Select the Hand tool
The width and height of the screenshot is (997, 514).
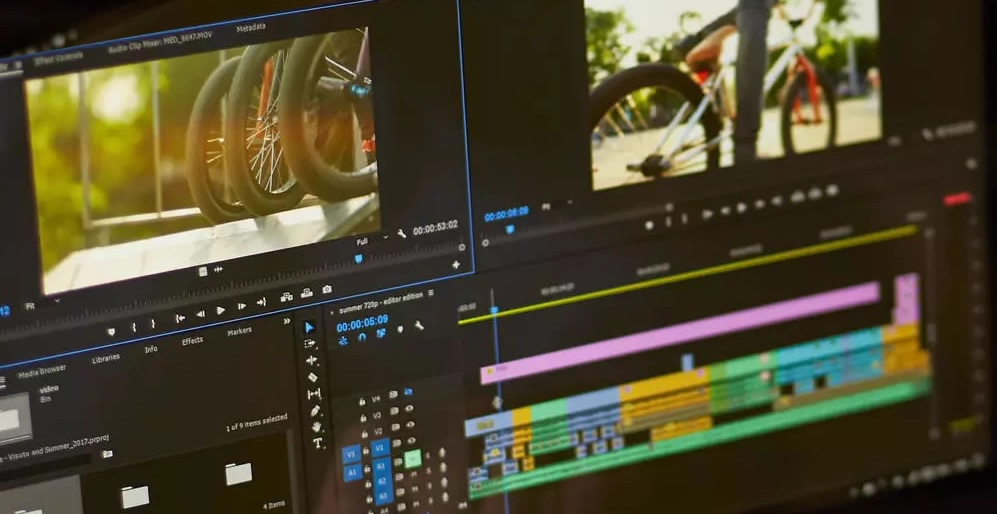pyautogui.click(x=317, y=426)
